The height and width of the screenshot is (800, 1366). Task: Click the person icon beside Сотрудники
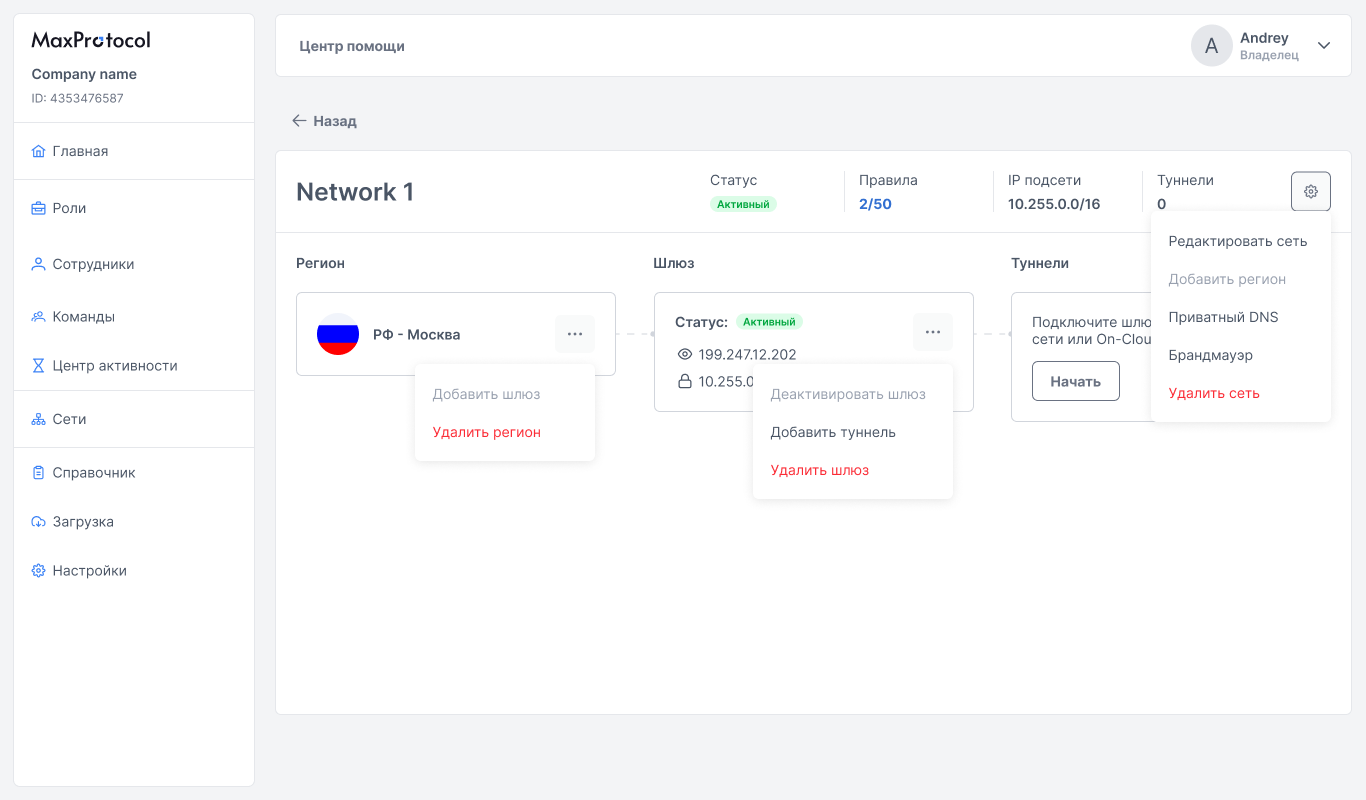point(39,264)
